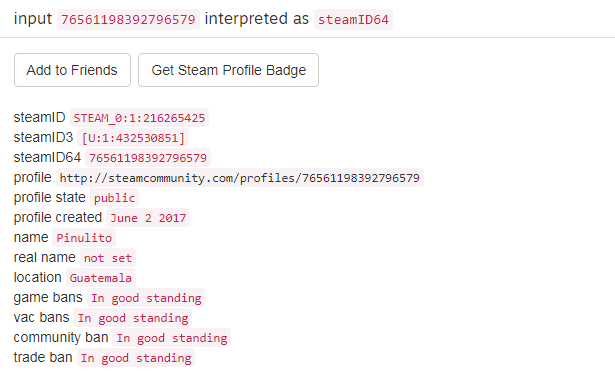Select the STEAM_0:1:216265425 steamID value
Viewport: 615px width, 382px height.
[x=139, y=118]
